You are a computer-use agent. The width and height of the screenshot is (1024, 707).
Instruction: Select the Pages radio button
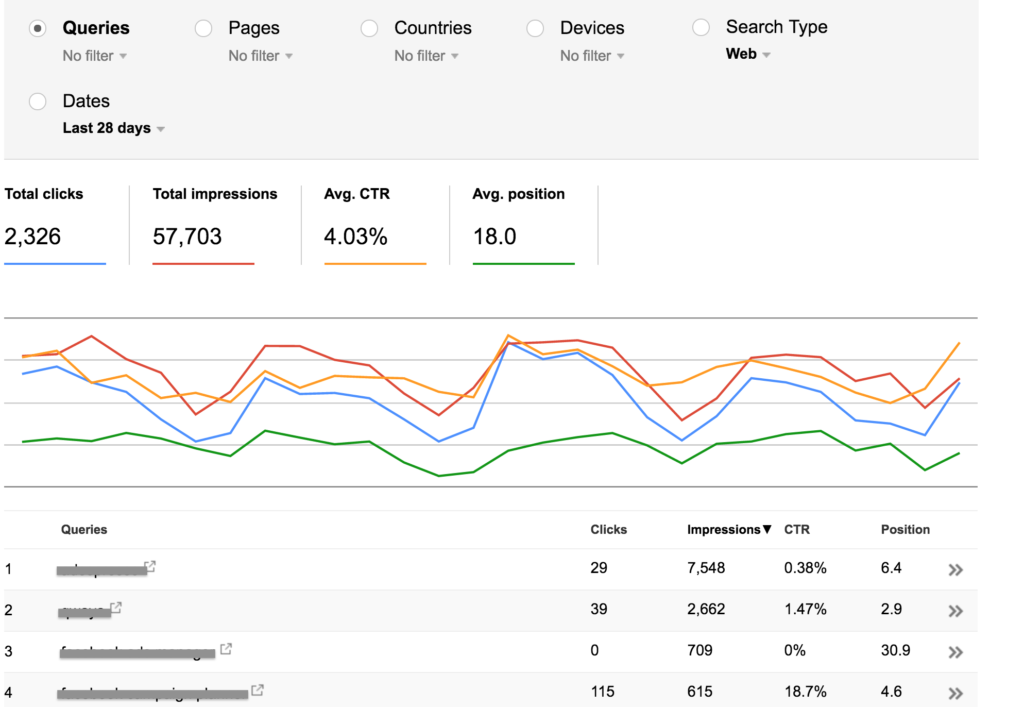[204, 29]
